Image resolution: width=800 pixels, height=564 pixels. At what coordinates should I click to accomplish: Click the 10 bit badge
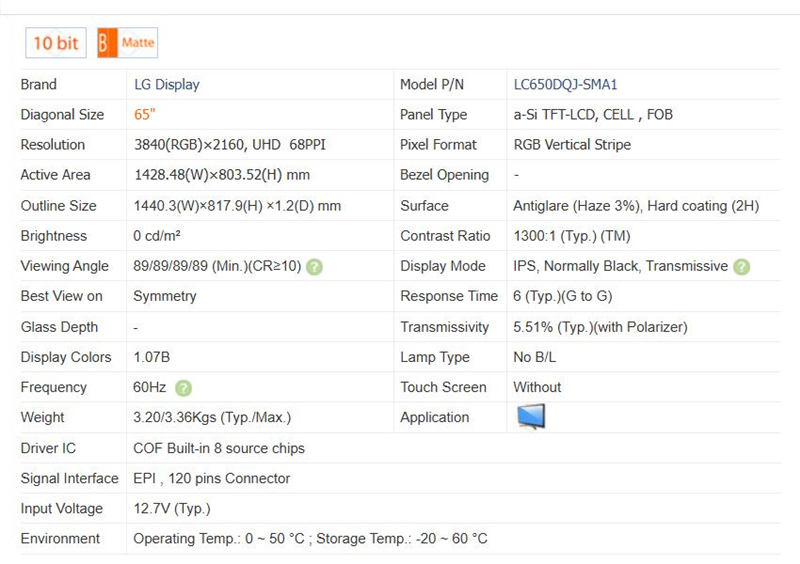click(x=55, y=43)
